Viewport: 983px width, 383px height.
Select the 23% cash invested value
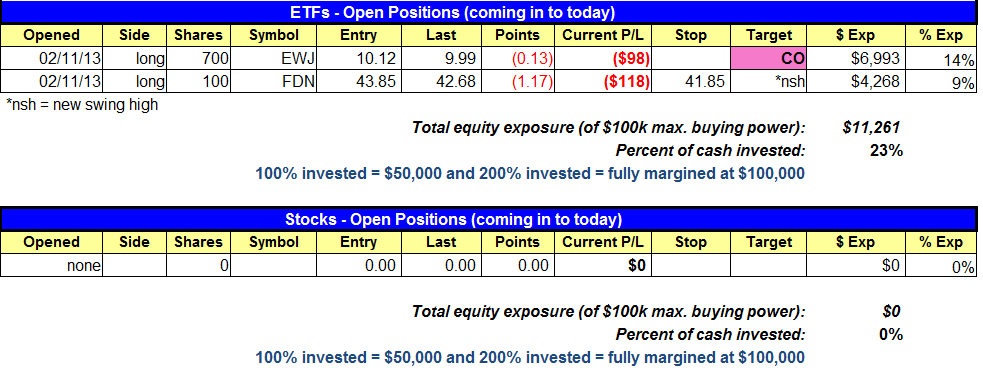[885, 150]
